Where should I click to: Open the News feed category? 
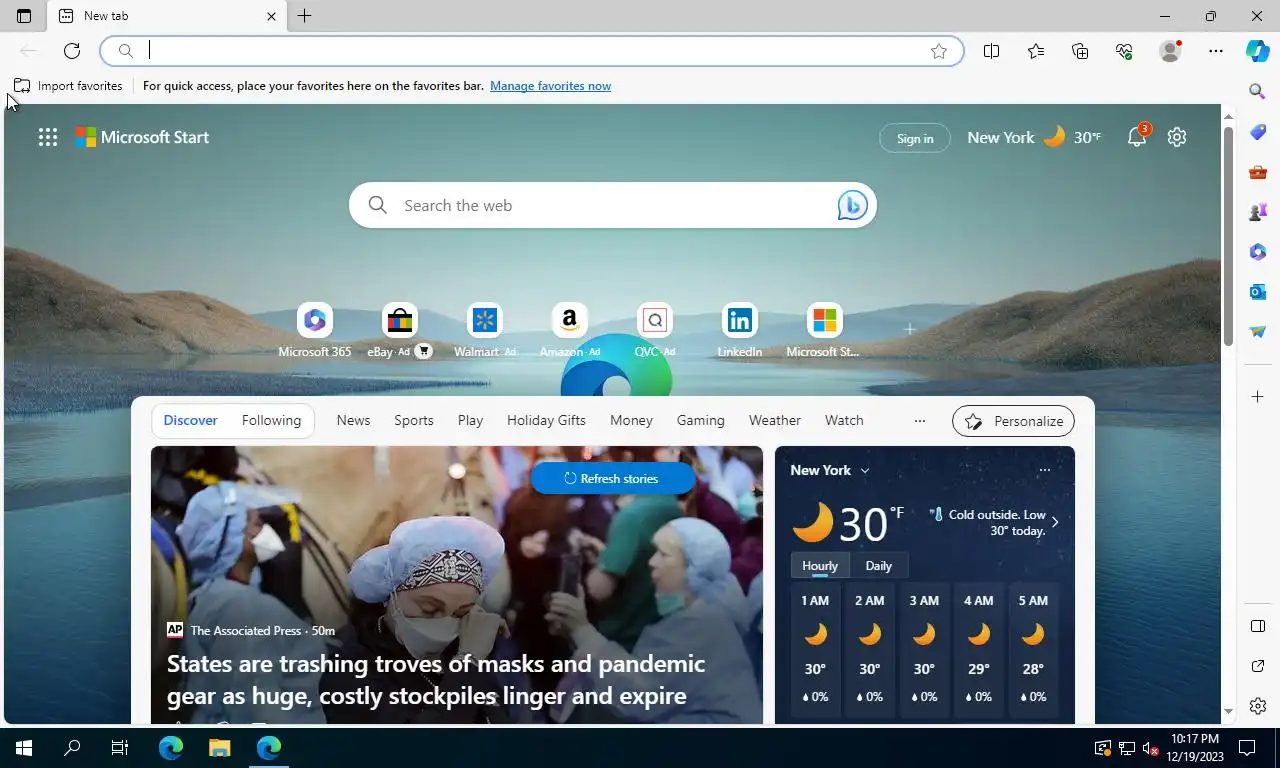coord(353,421)
